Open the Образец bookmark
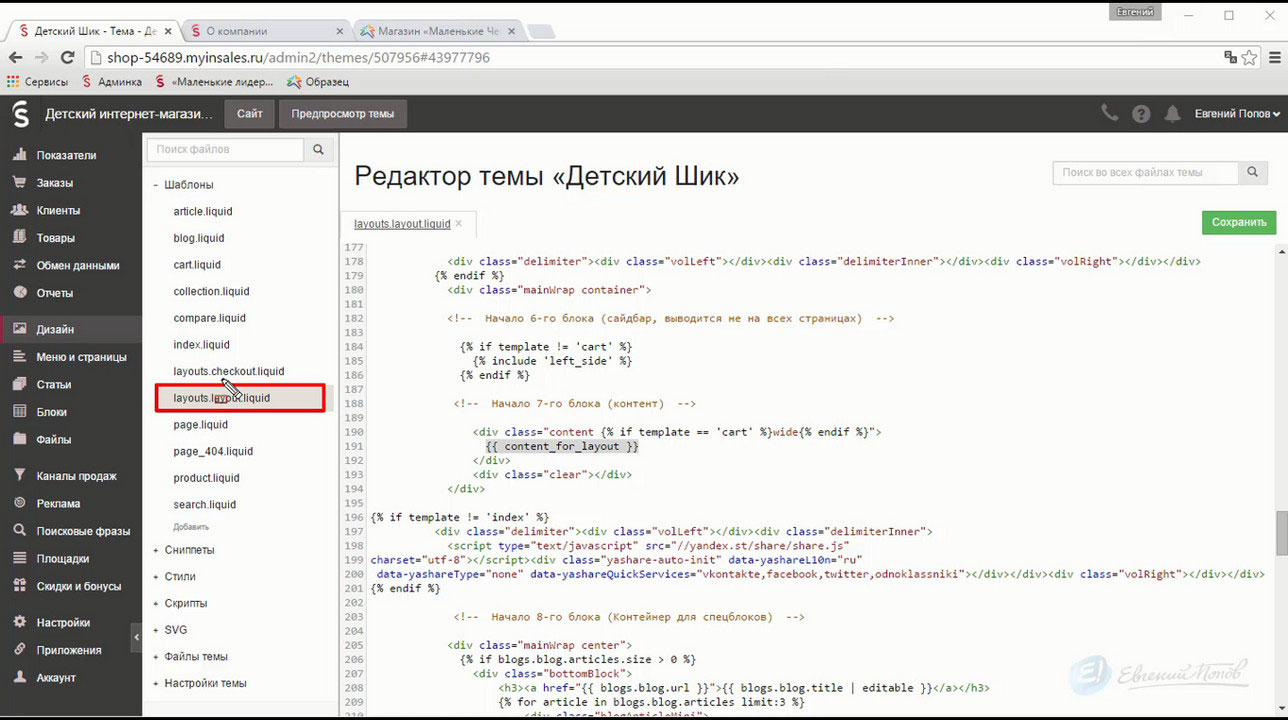 (x=318, y=82)
